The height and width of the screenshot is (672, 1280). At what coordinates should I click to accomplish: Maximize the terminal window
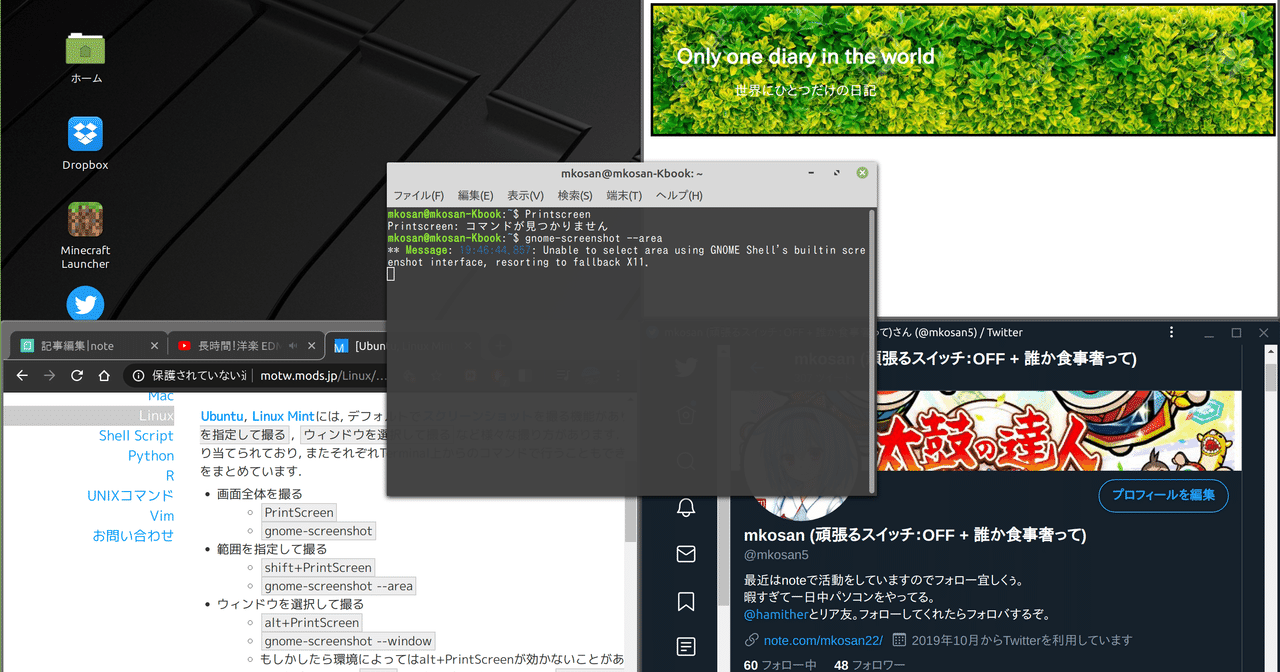tap(837, 173)
